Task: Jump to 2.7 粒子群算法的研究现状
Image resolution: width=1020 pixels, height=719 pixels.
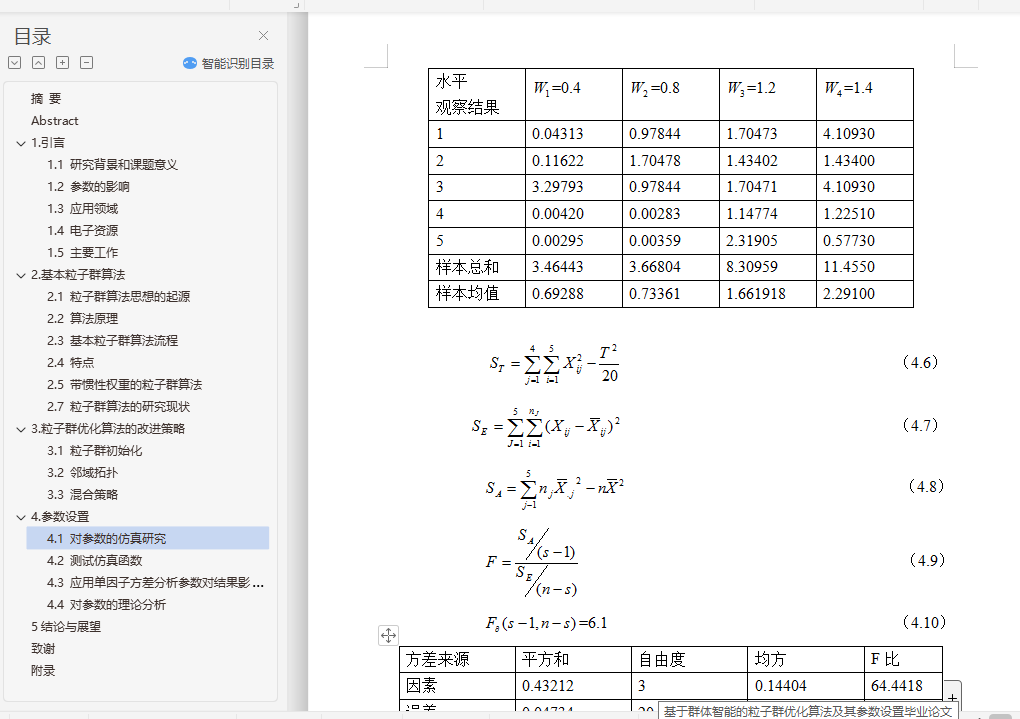Action: coord(118,407)
